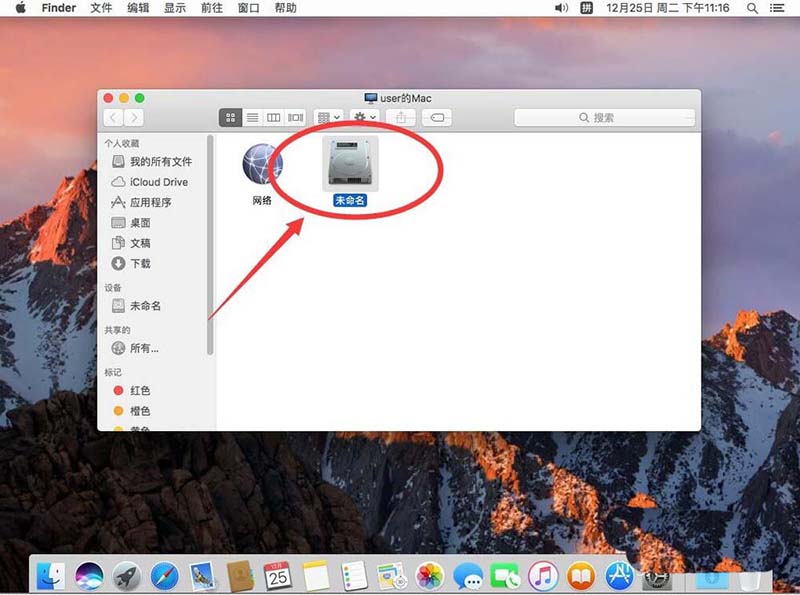Open the tags dropdown in toolbar
The image size is (800, 595).
(438, 117)
